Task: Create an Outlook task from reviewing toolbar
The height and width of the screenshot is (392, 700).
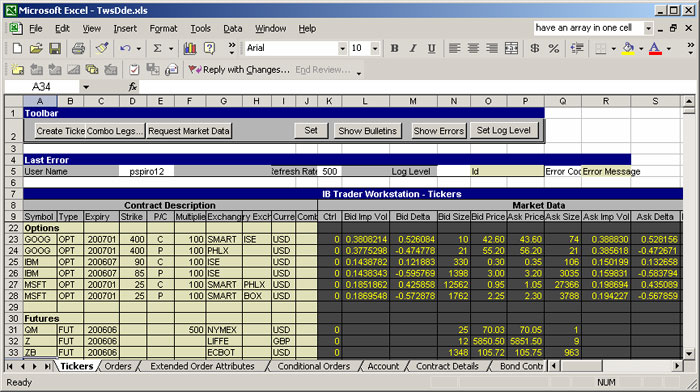Action: pos(134,69)
